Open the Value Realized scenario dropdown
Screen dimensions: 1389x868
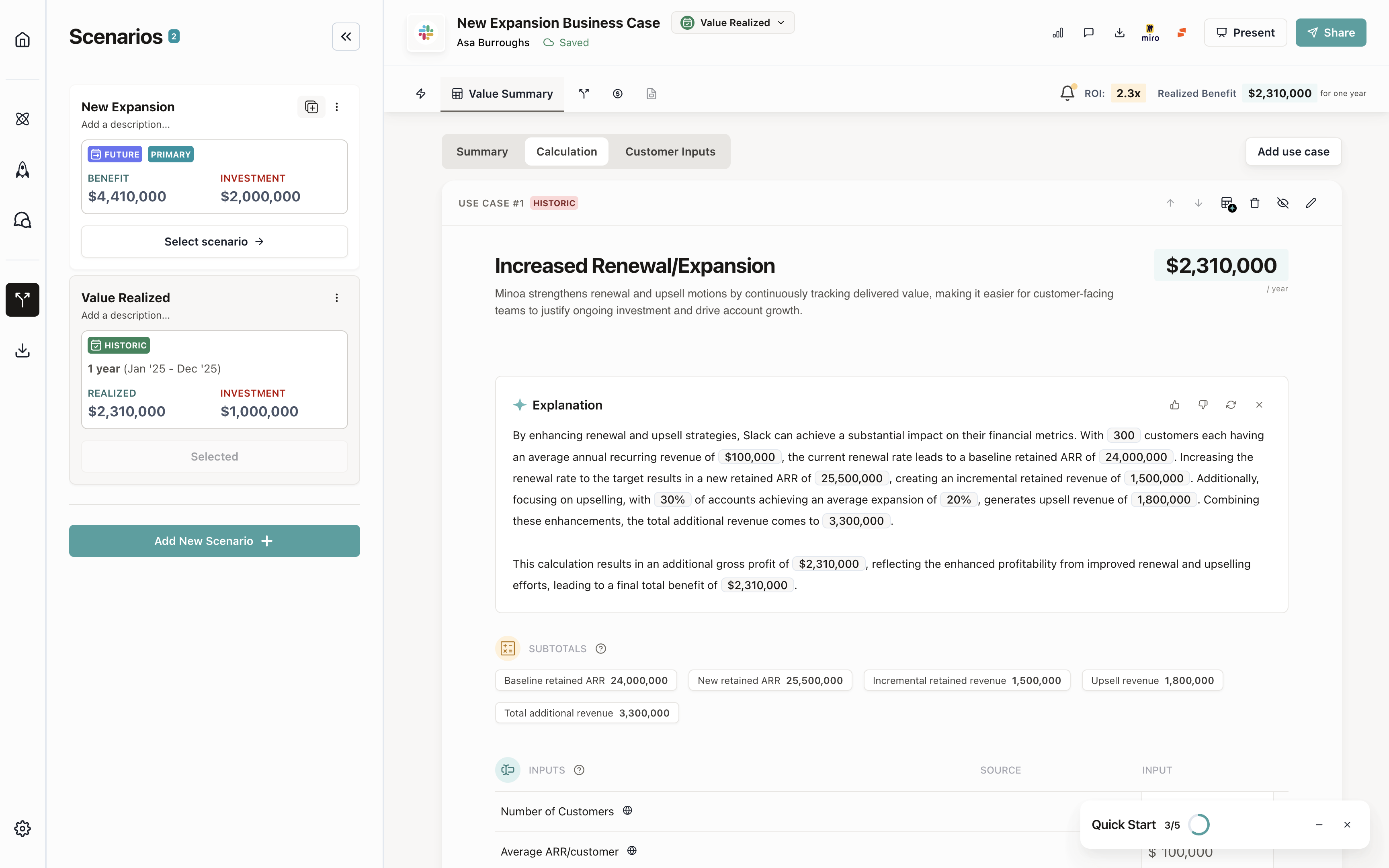(x=733, y=23)
